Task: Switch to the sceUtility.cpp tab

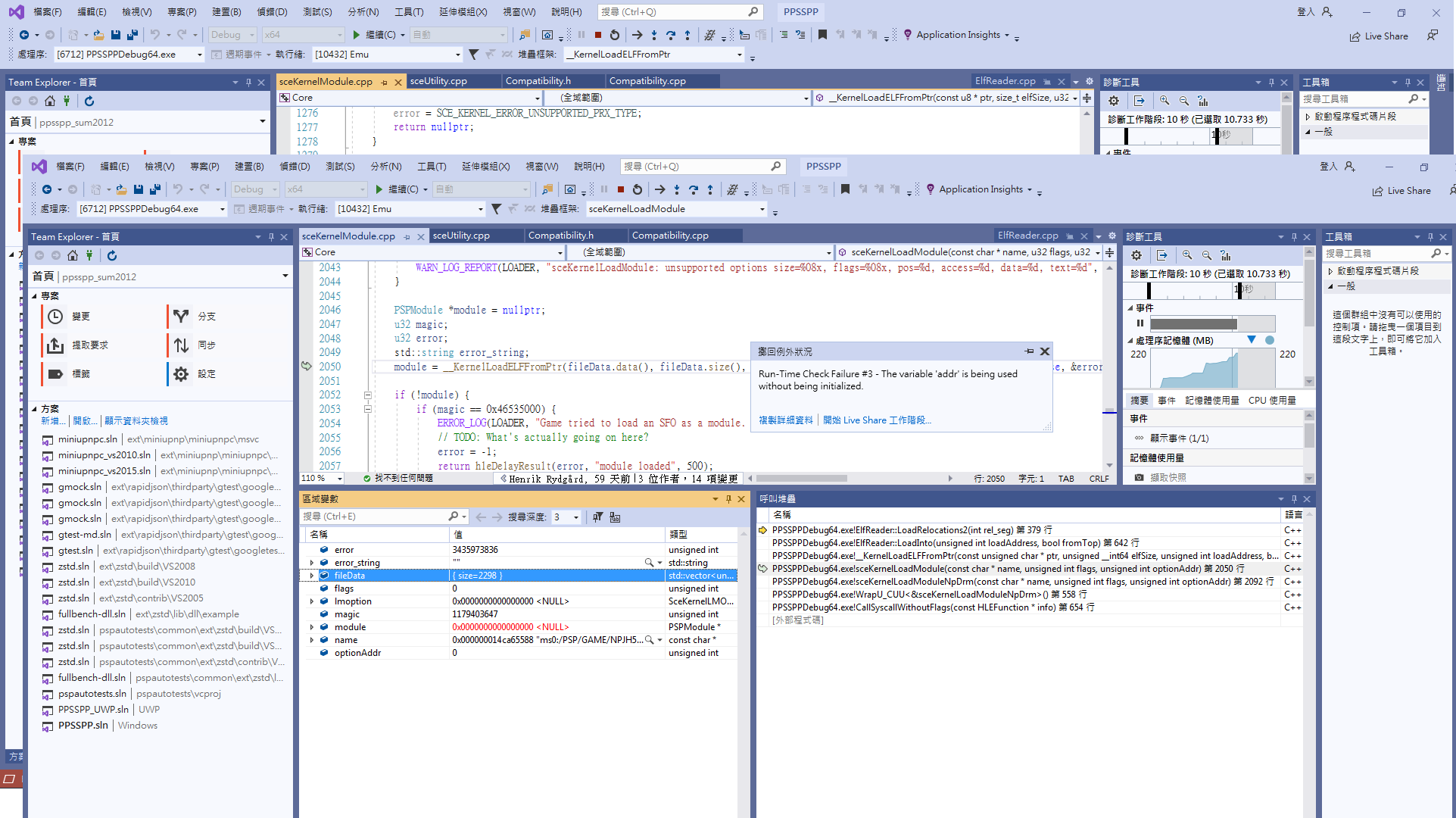Action: 461,236
